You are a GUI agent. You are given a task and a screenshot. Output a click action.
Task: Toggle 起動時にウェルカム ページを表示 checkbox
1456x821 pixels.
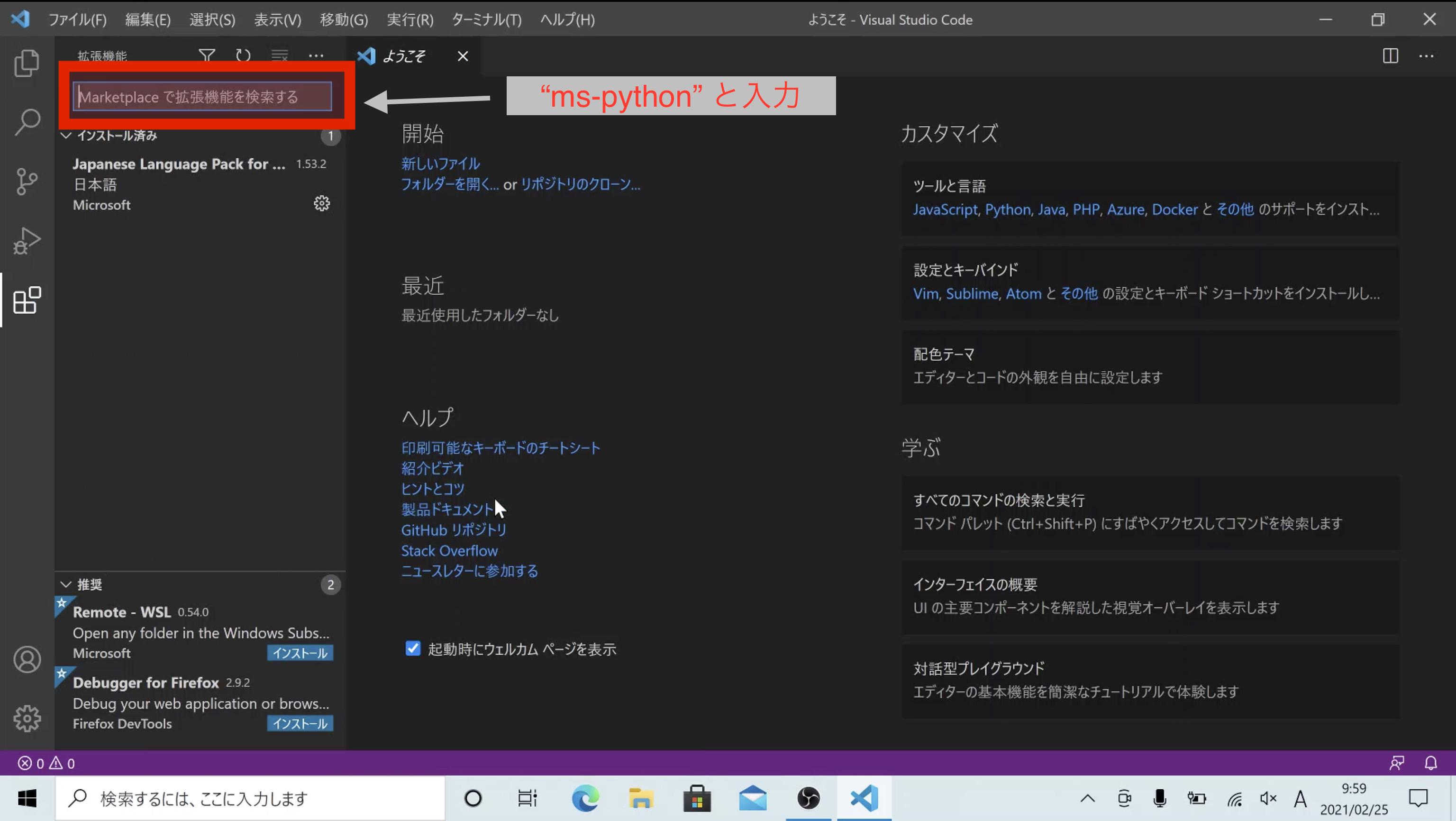[x=413, y=648]
